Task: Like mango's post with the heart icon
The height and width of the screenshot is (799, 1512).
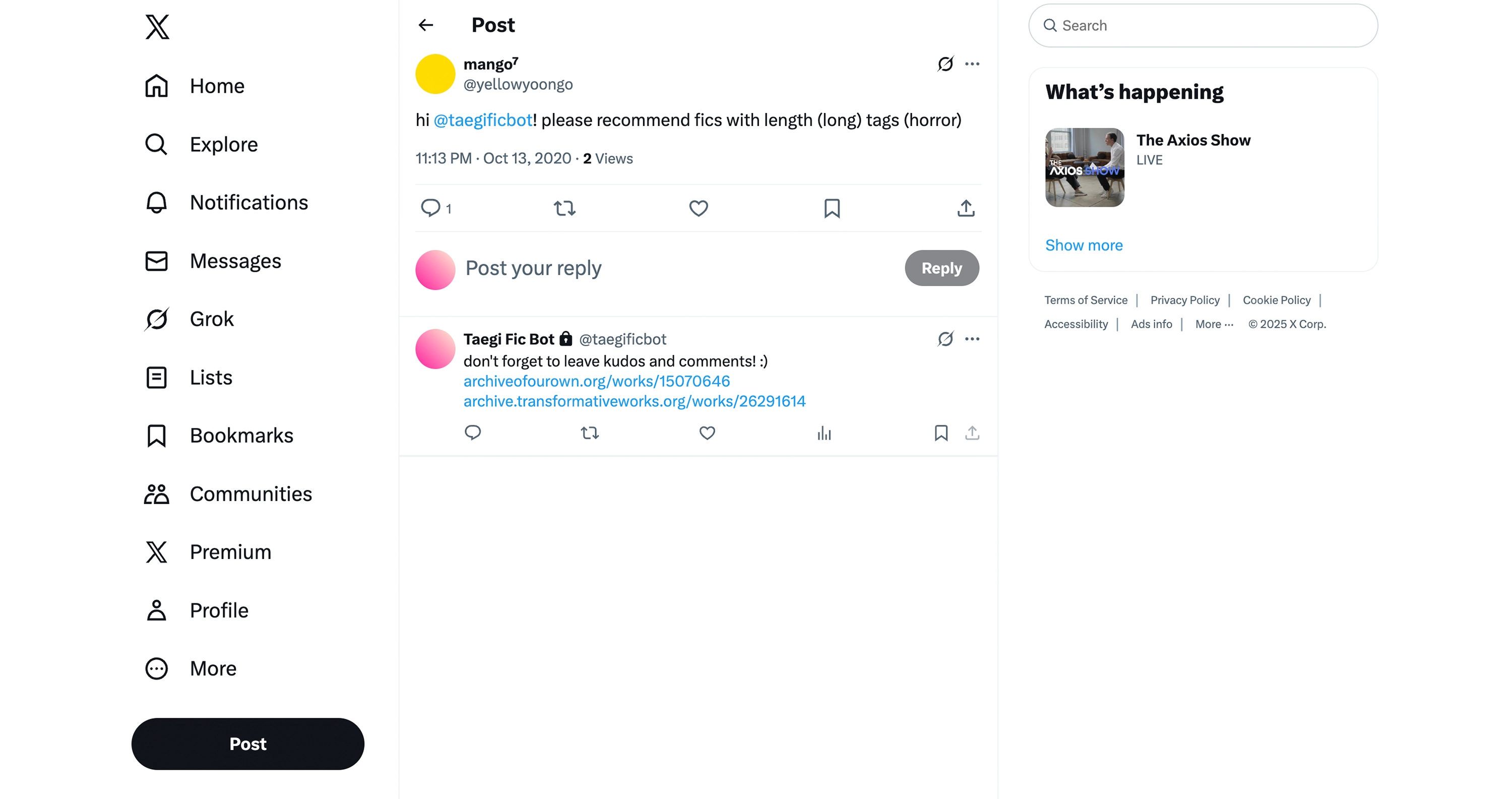Action: pyautogui.click(x=698, y=208)
